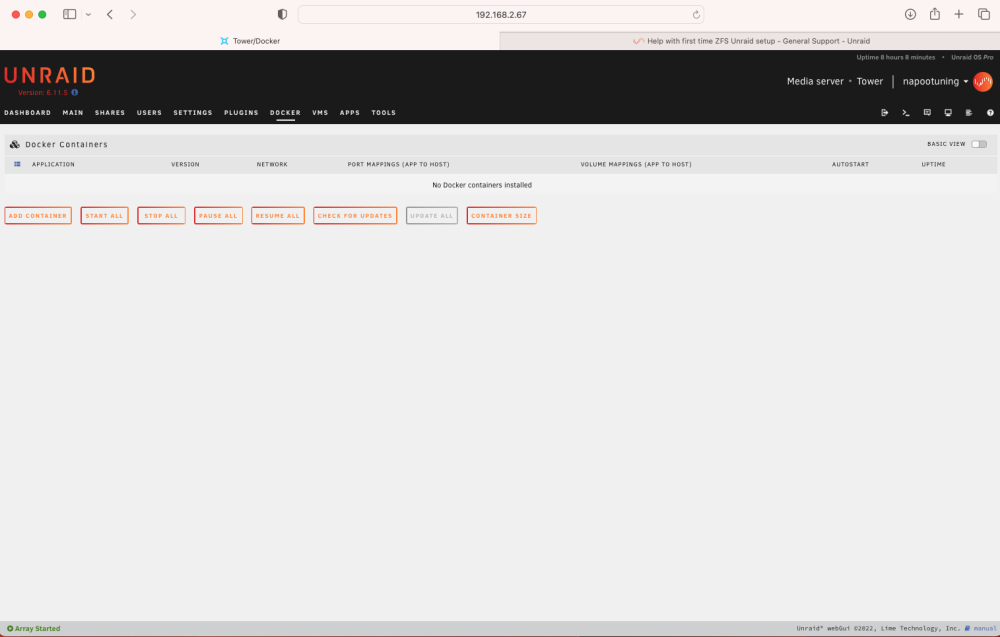Click the Pause All button

[x=218, y=216]
